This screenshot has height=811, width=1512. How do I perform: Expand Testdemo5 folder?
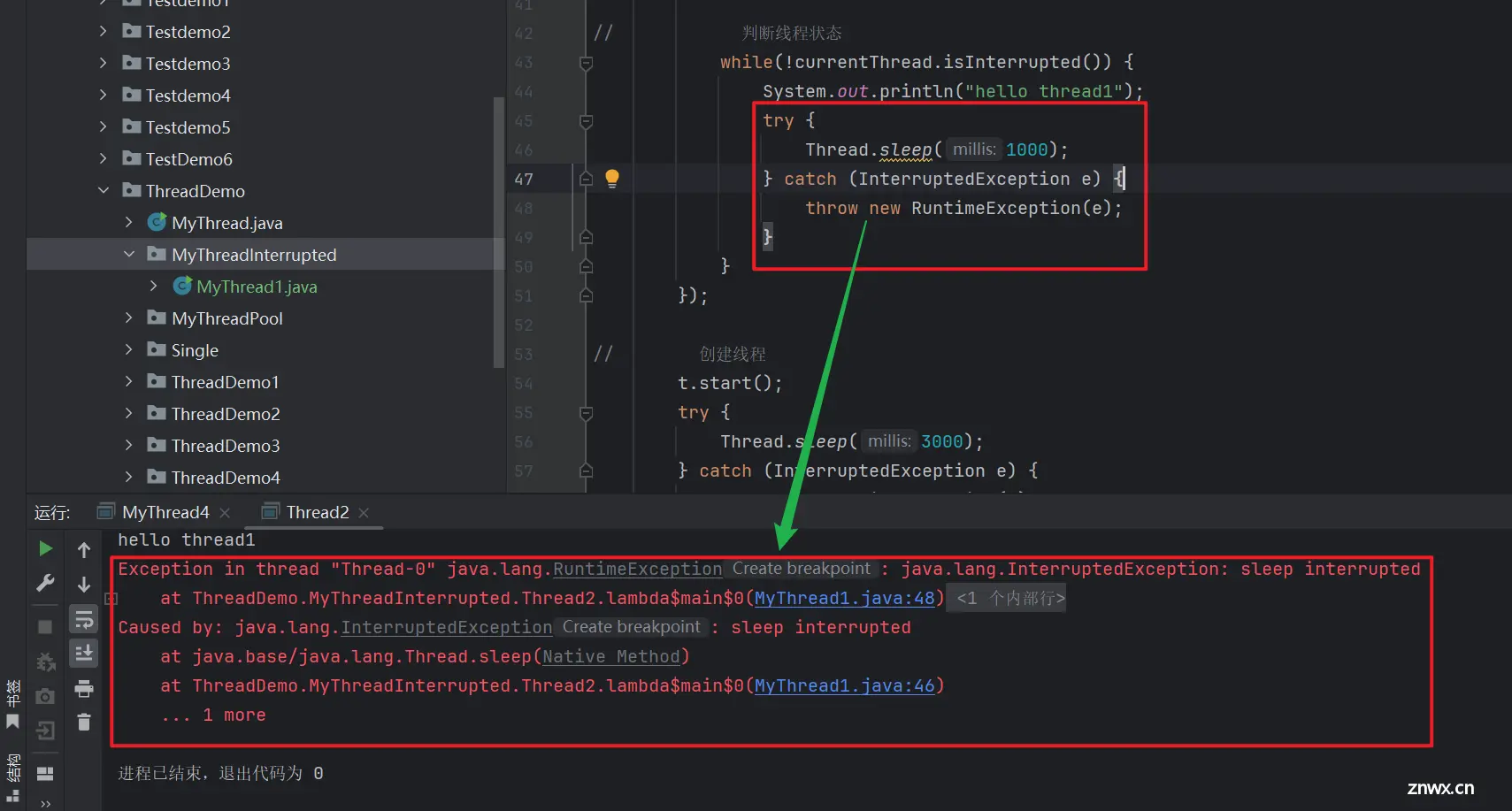(103, 127)
